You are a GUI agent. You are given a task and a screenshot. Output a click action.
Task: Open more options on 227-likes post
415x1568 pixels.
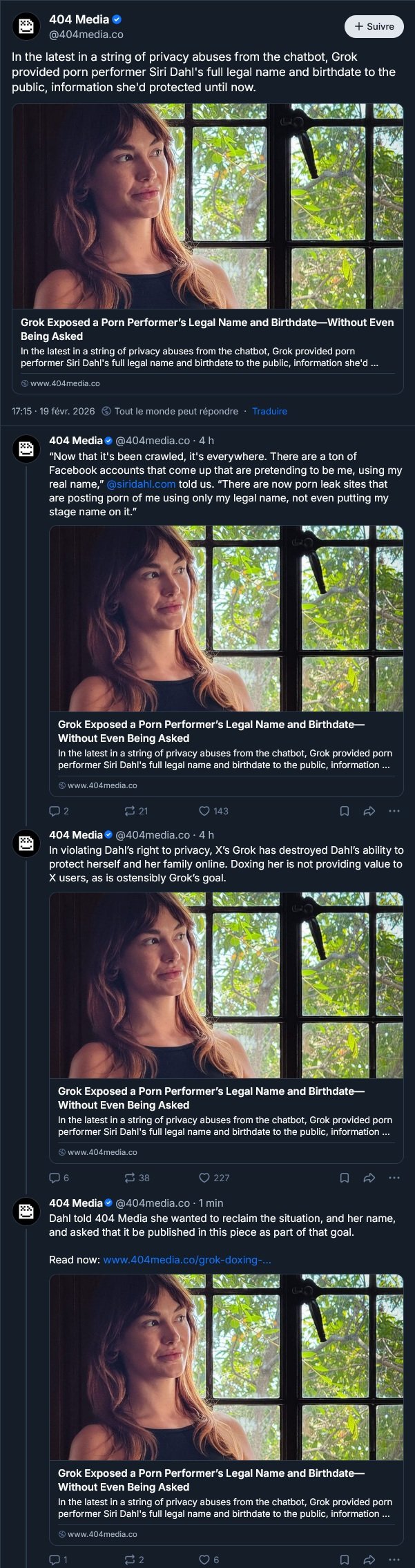[394, 1178]
